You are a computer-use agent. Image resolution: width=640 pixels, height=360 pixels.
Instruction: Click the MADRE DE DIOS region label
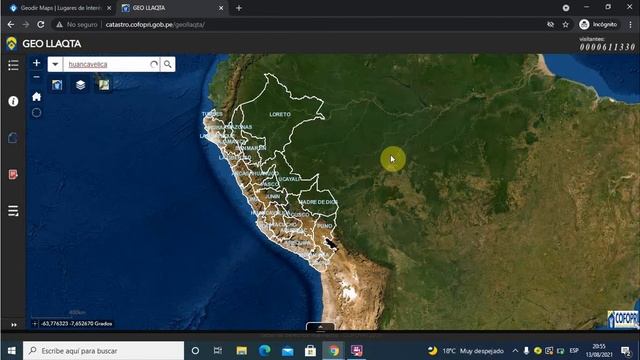click(x=318, y=202)
